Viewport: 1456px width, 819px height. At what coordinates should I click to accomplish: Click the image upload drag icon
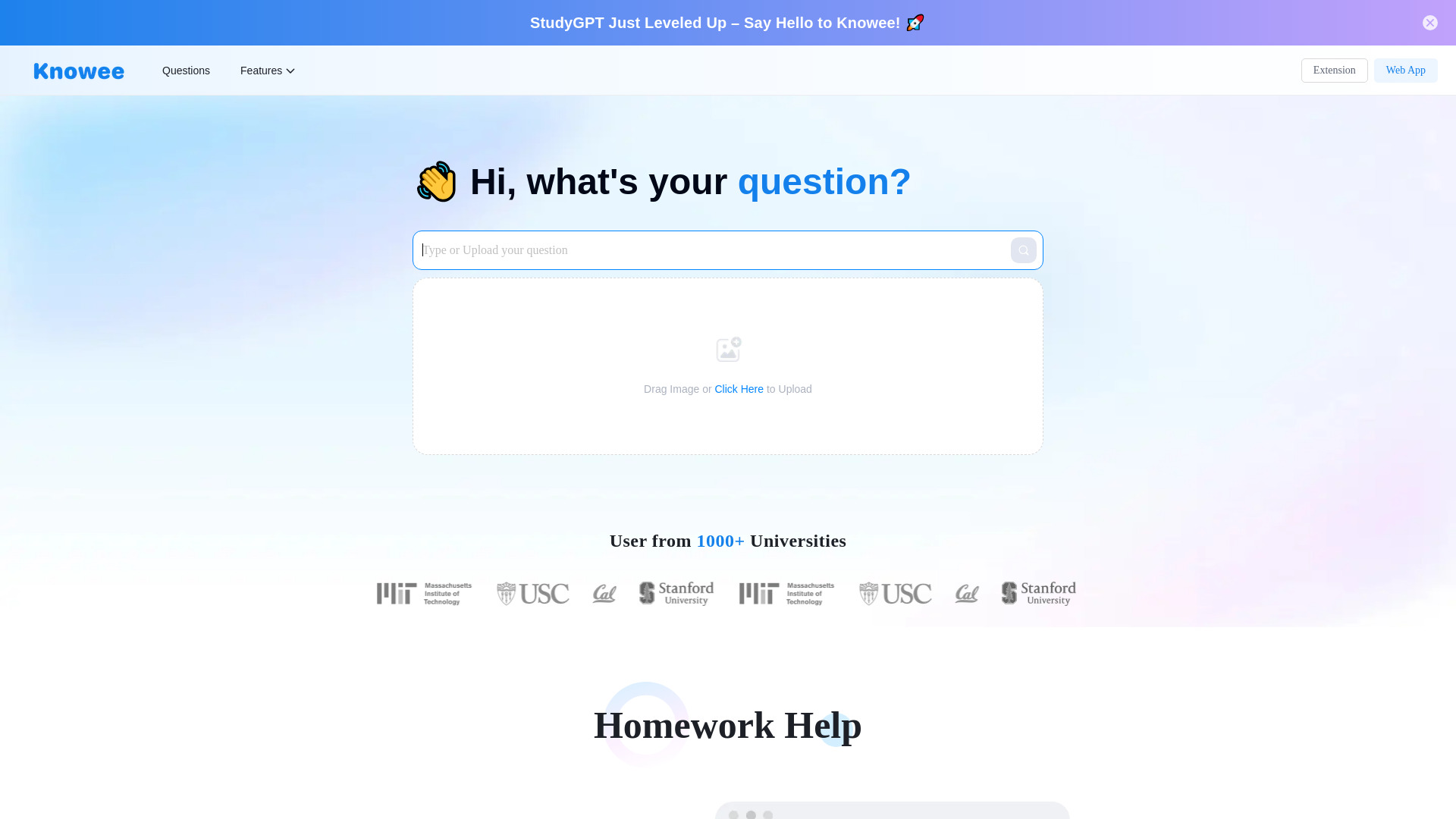pyautogui.click(x=728, y=348)
